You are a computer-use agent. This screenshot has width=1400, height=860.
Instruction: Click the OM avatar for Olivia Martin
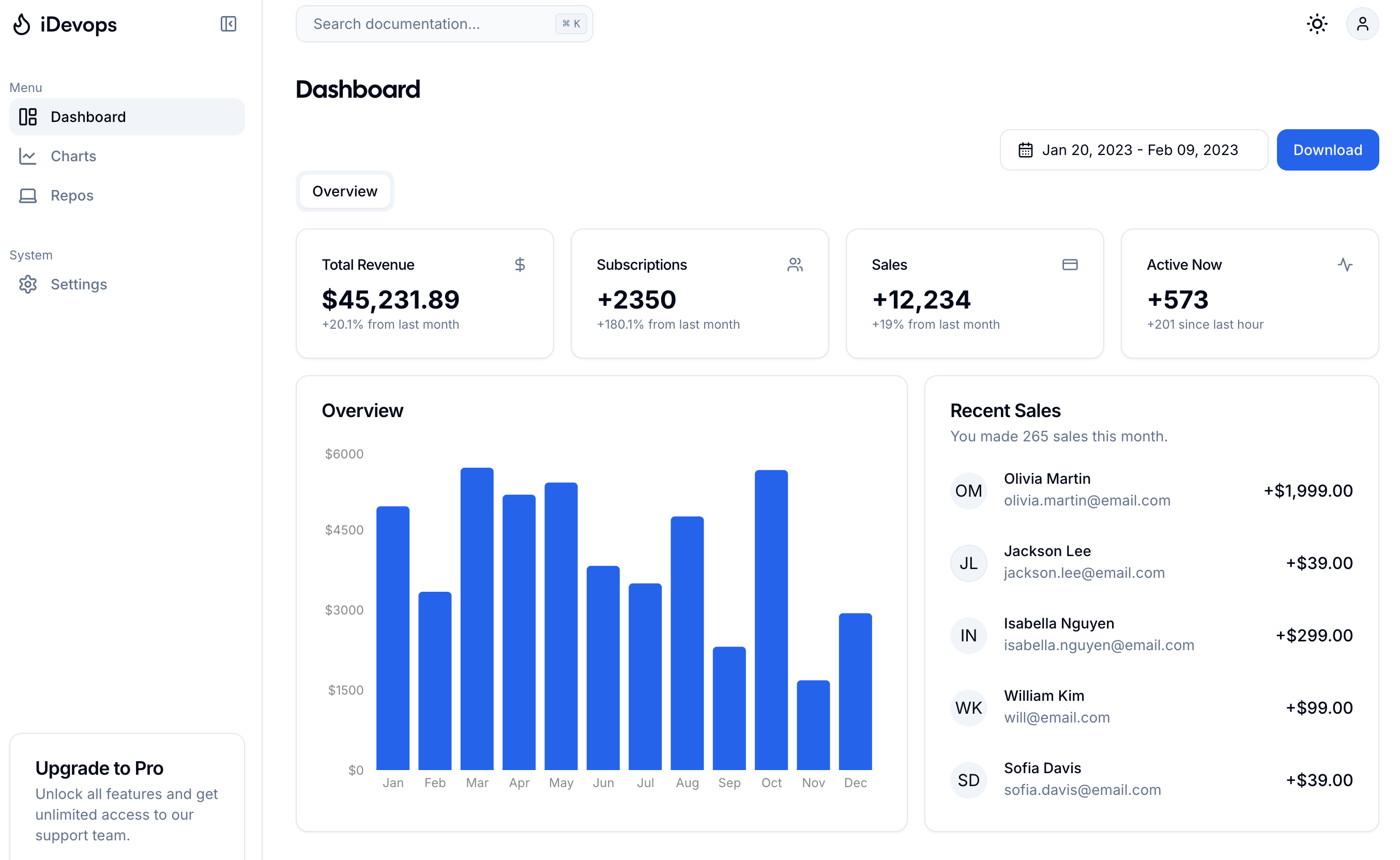(968, 490)
